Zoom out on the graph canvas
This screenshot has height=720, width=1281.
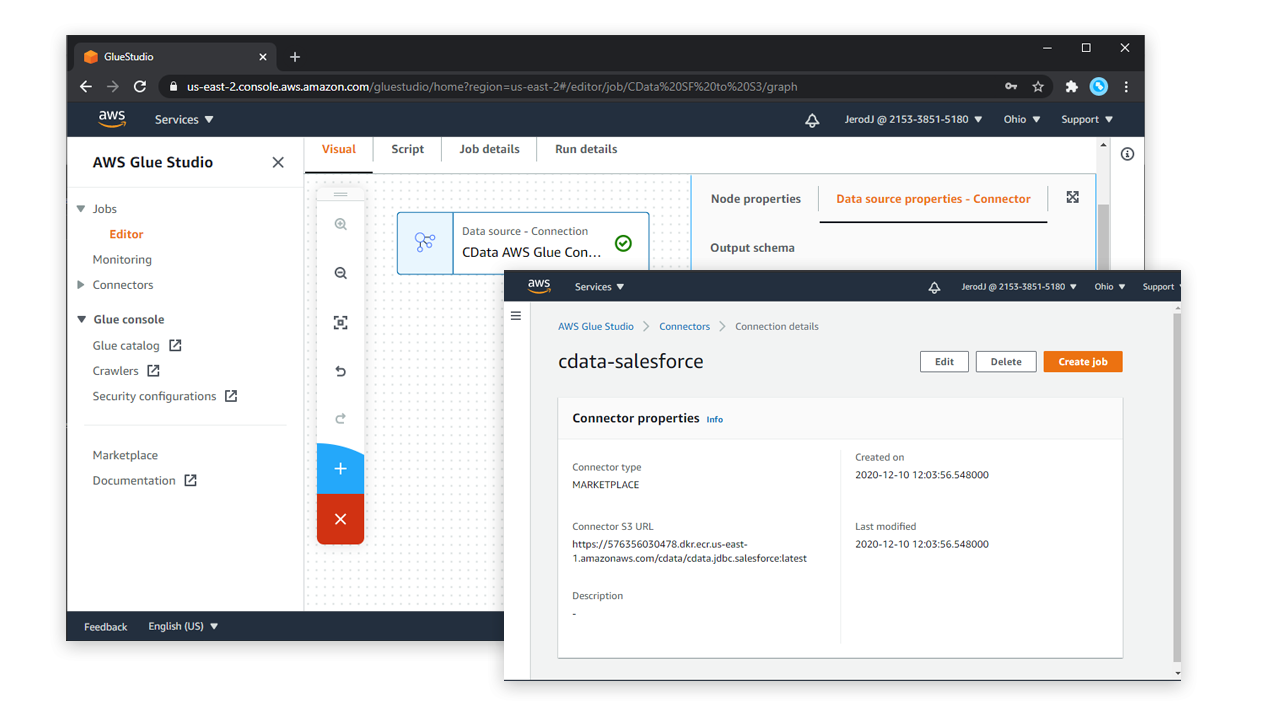pyautogui.click(x=341, y=273)
